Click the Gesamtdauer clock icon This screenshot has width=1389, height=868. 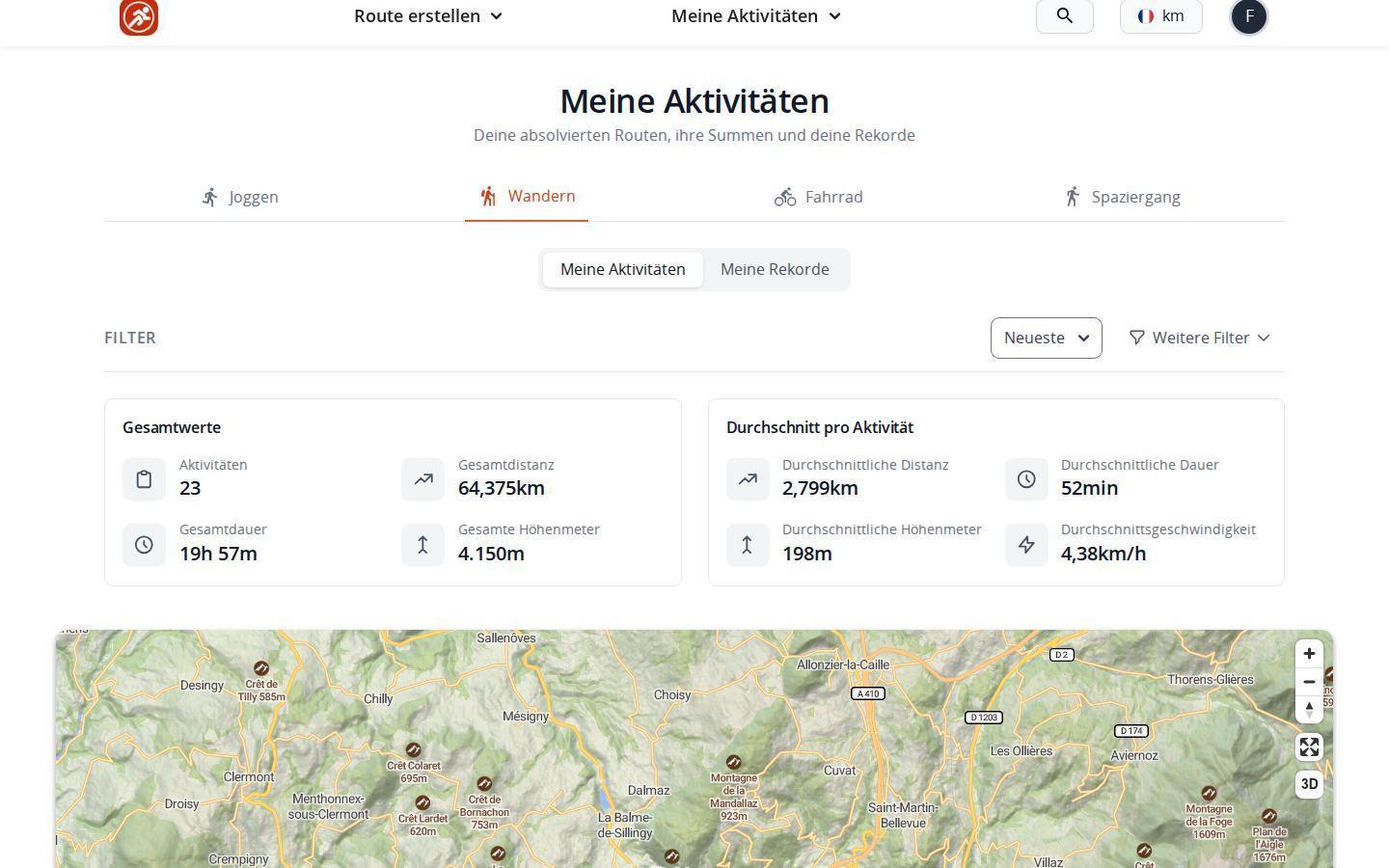pyautogui.click(x=144, y=545)
